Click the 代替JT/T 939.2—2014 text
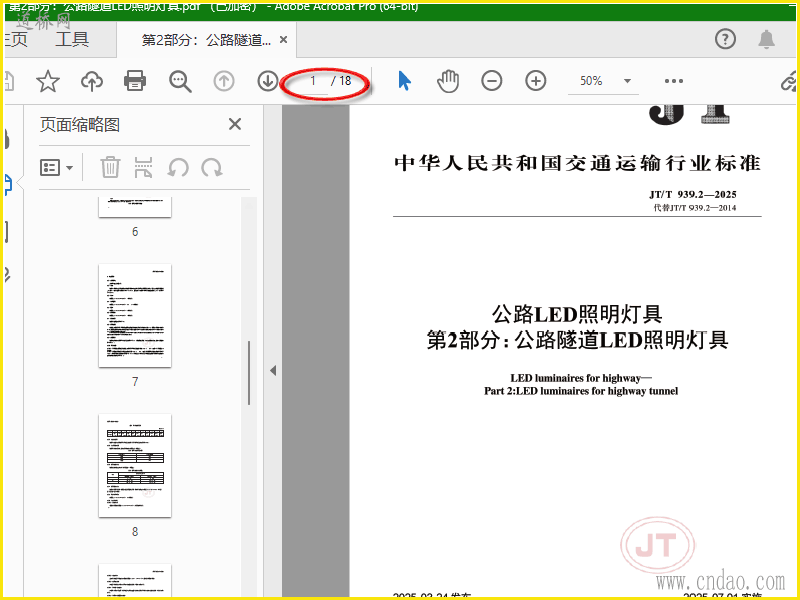This screenshot has height=600, width=800. [695, 208]
